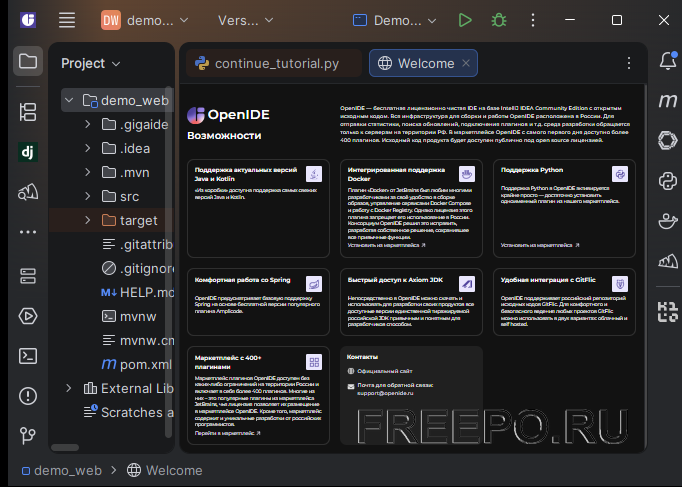The height and width of the screenshot is (487, 682).
Task: Open the Project tool window folder icon
Action: (x=28, y=61)
